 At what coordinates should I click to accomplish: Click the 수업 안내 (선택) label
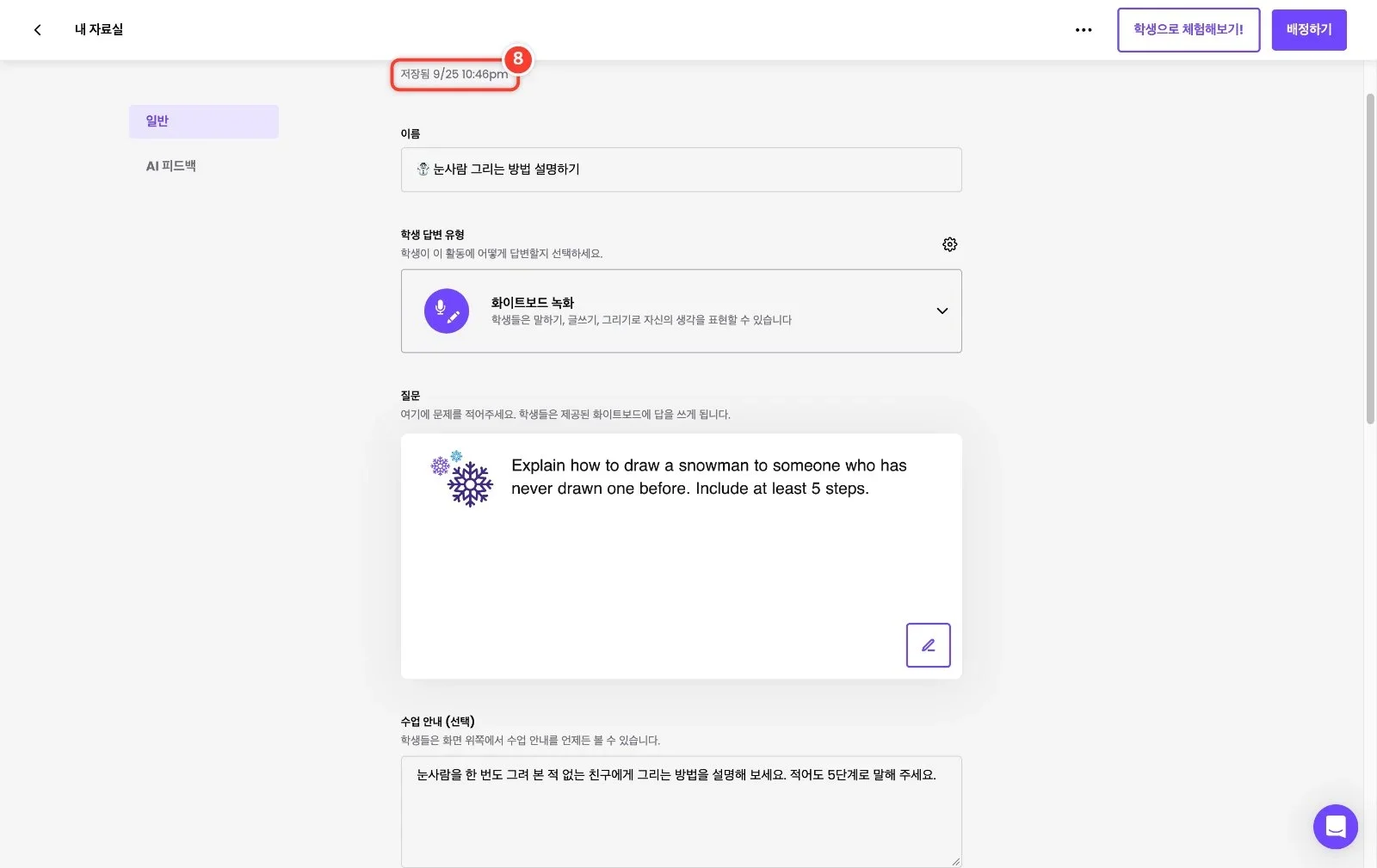437,721
